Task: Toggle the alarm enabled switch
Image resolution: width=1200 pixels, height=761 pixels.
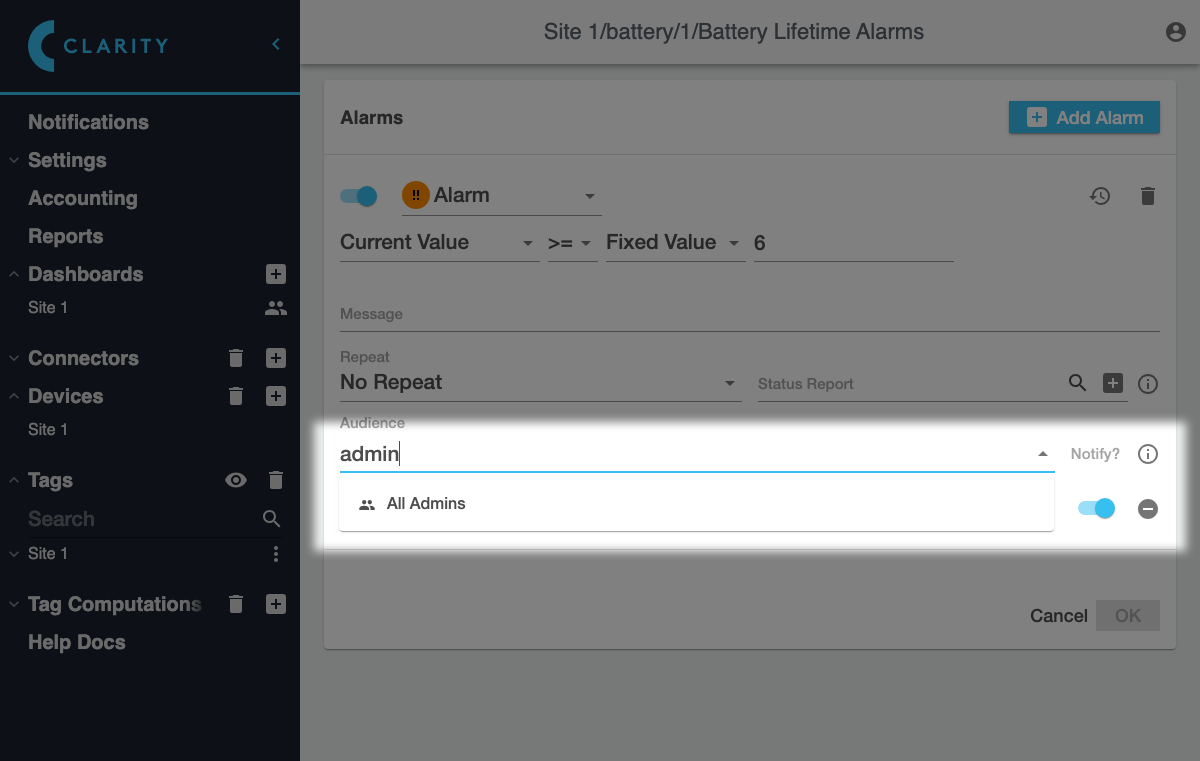Action: point(359,196)
